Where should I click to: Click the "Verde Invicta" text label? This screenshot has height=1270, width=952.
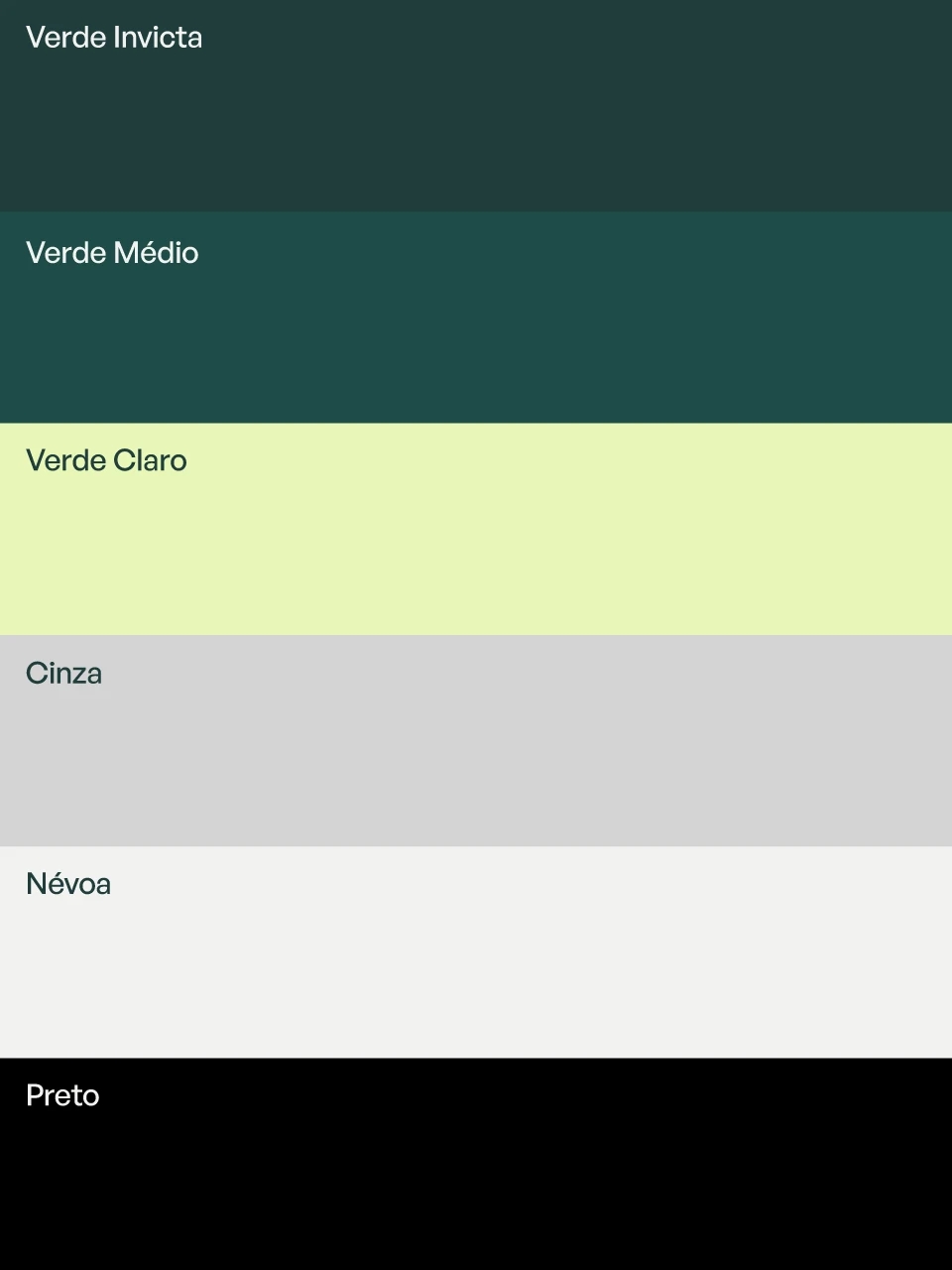point(114,38)
